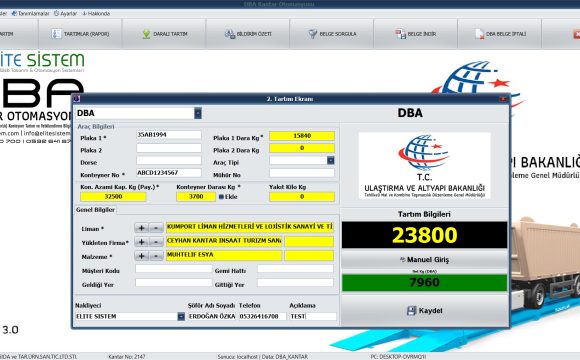Click the Açıklama field containing TEST
The height and width of the screenshot is (360, 580).
coord(313,316)
